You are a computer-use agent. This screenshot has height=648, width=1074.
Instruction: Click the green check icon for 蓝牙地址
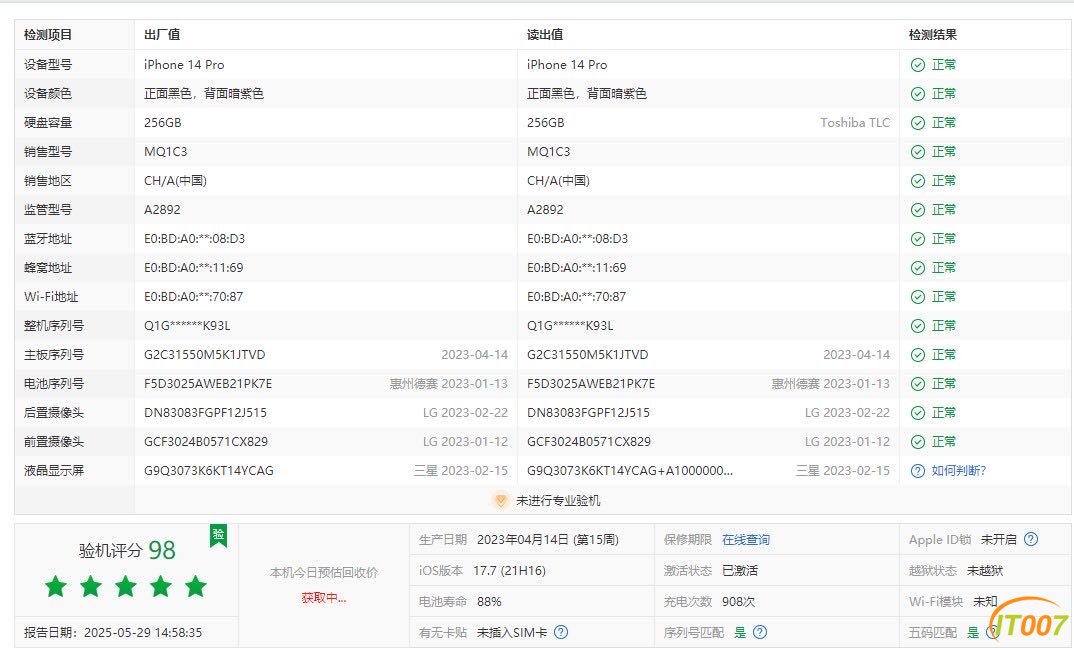918,239
